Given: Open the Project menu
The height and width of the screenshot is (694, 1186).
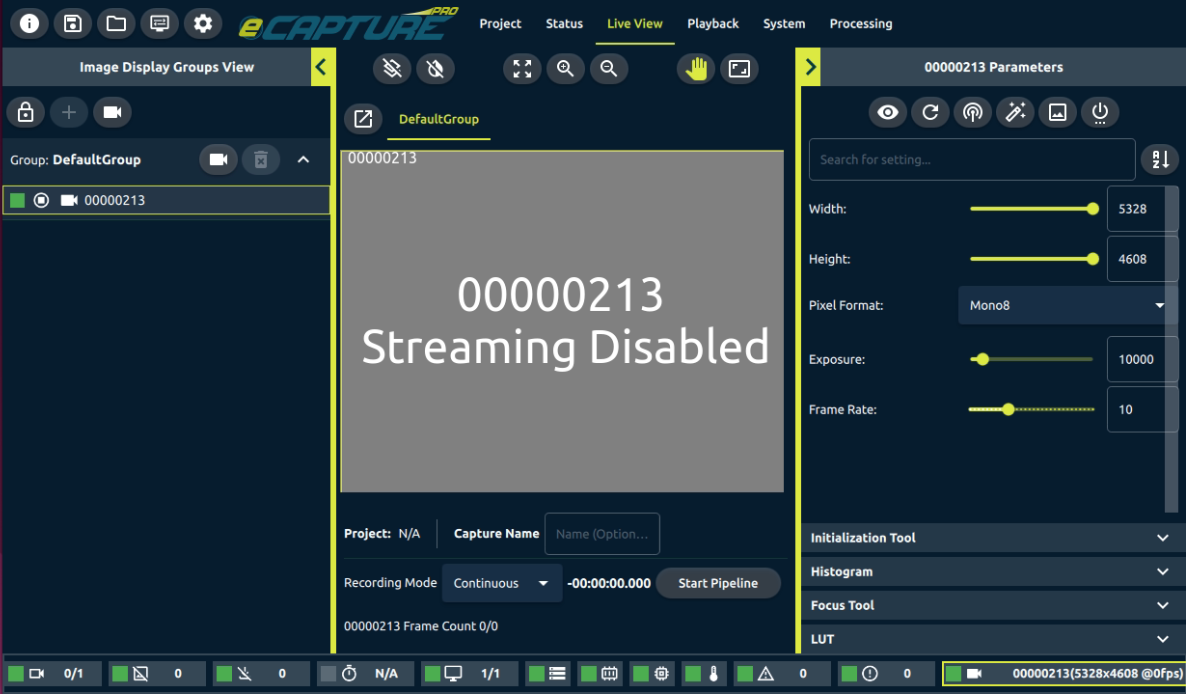Looking at the screenshot, I should 500,23.
